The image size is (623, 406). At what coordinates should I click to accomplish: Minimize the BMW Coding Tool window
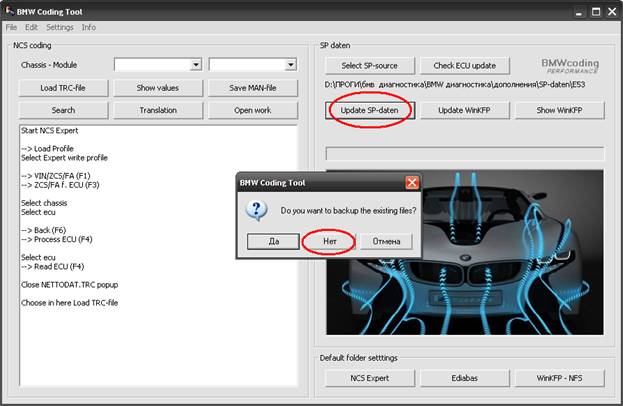(579, 12)
